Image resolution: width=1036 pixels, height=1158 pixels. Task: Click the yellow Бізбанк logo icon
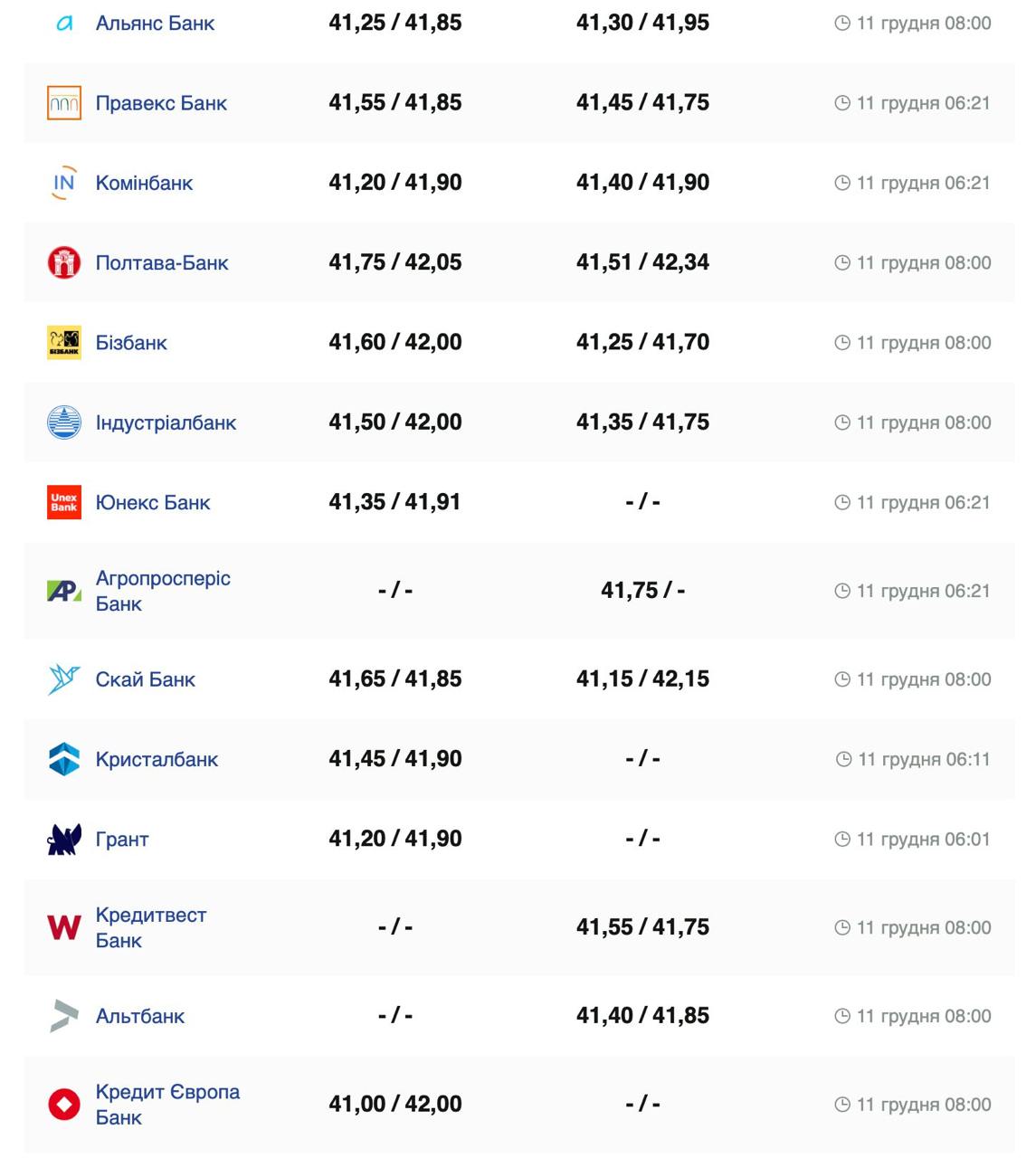pos(64,343)
